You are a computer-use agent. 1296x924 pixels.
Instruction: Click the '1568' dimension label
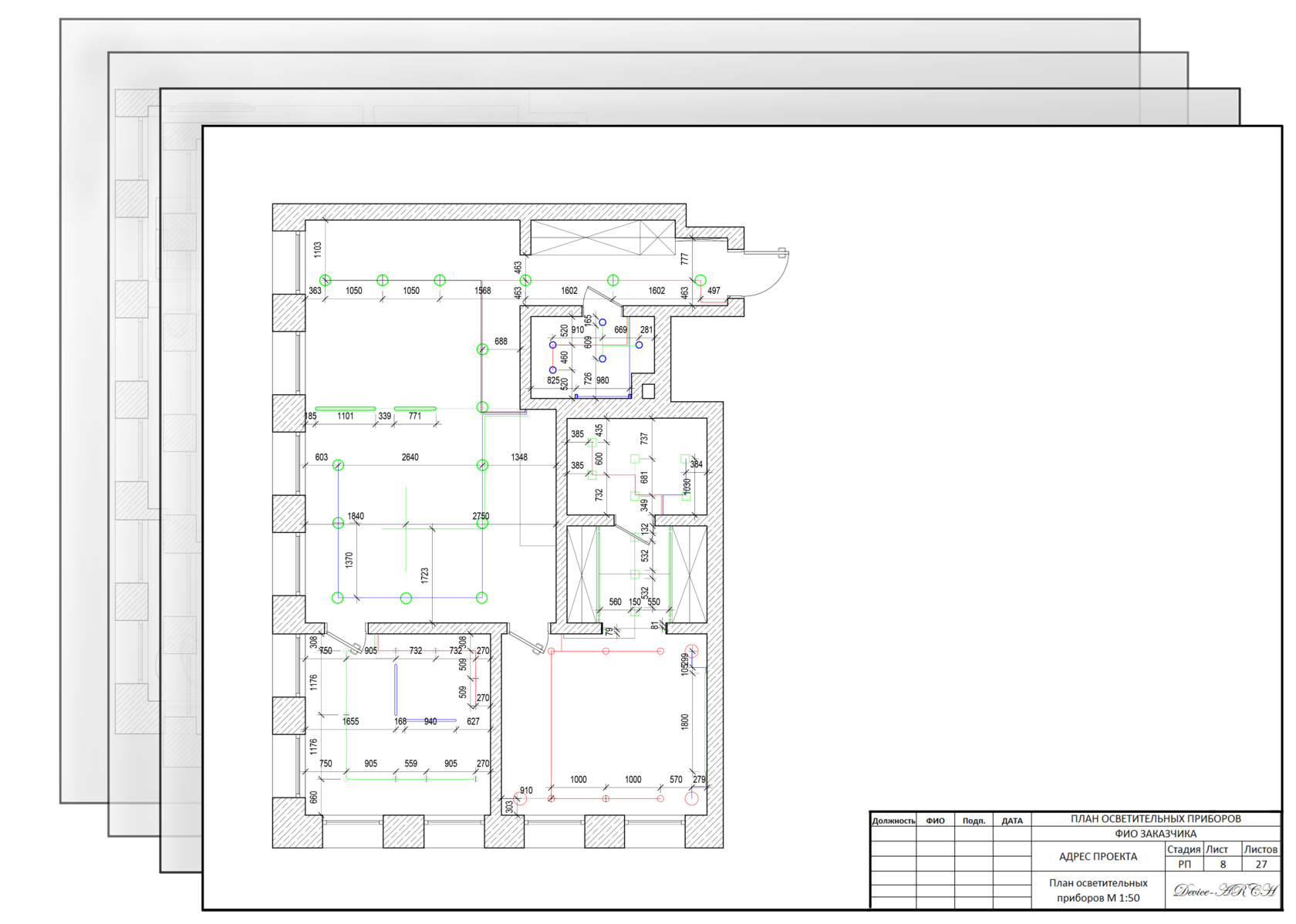[x=483, y=291]
